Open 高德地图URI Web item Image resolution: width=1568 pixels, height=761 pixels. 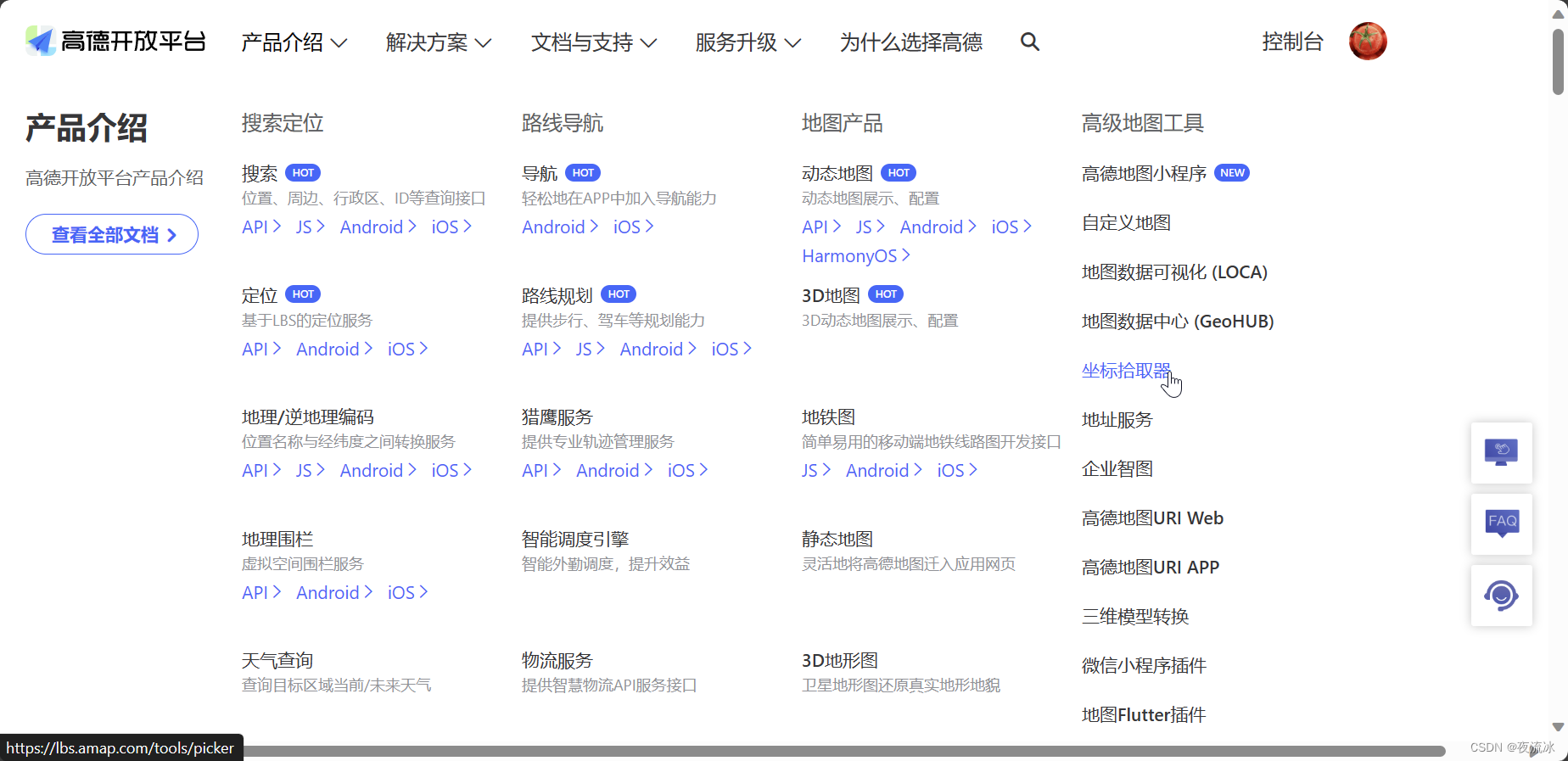(x=1152, y=518)
